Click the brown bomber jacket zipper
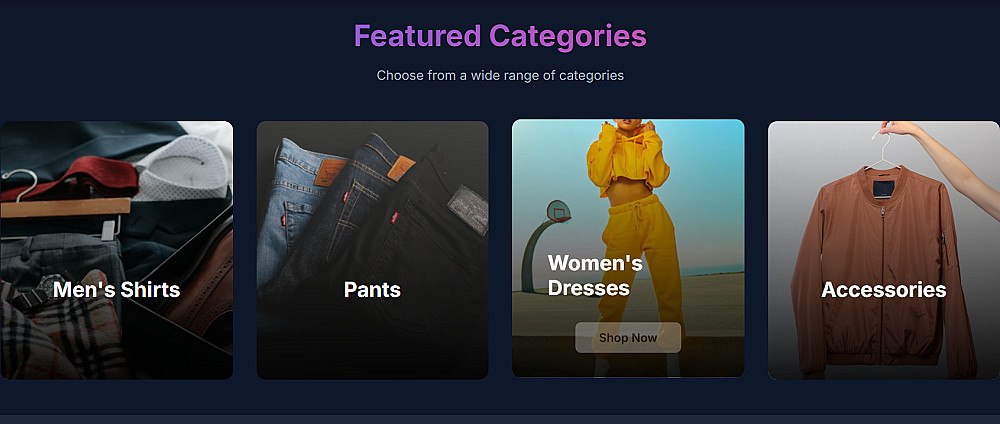 [884, 281]
